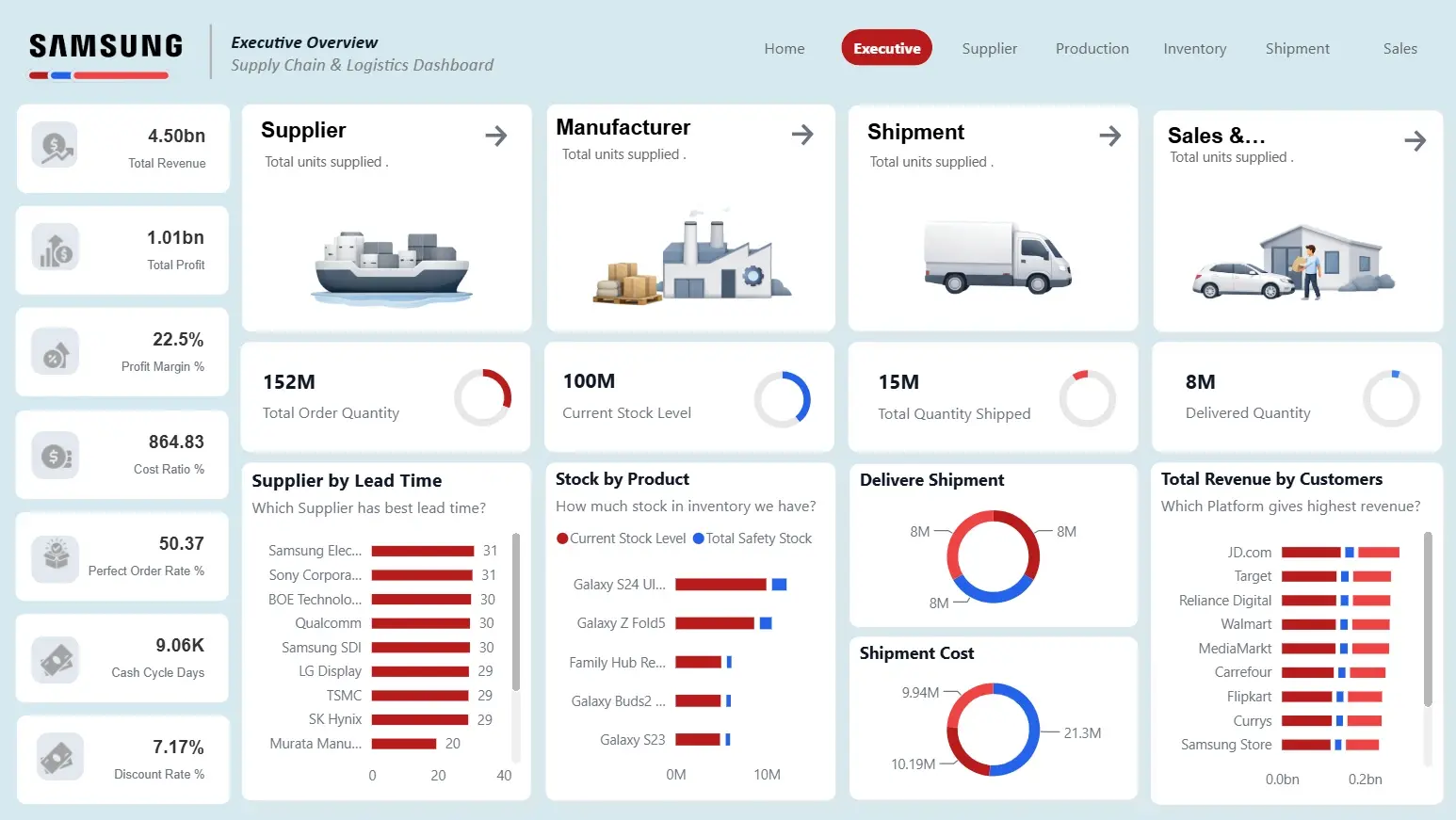The height and width of the screenshot is (820, 1456).
Task: Click the Manufacturer card title
Action: [623, 127]
